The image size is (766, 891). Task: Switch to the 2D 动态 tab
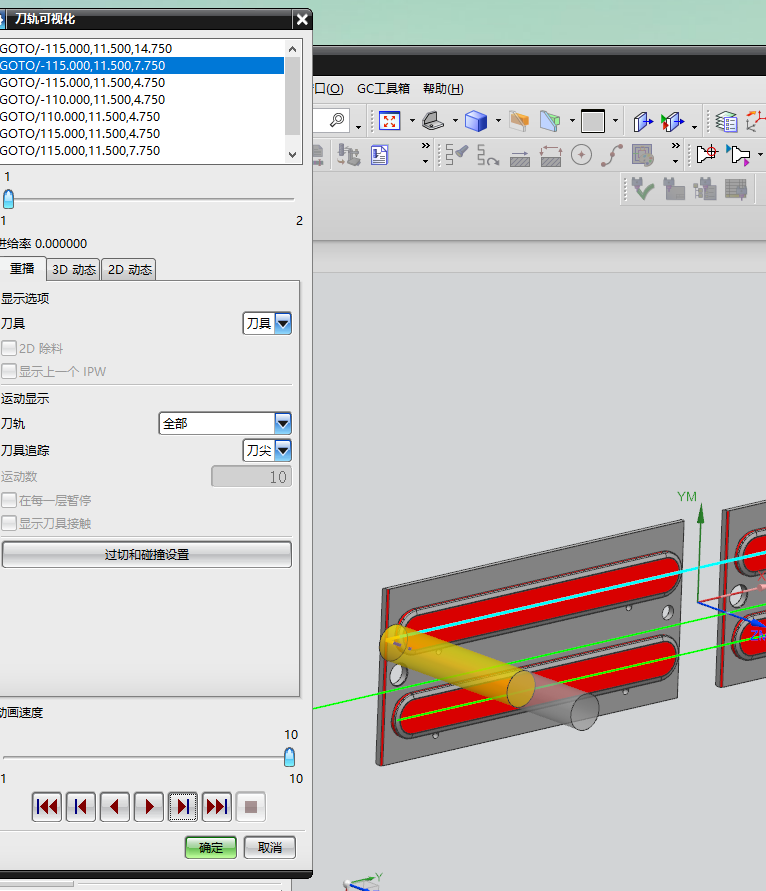click(x=129, y=269)
